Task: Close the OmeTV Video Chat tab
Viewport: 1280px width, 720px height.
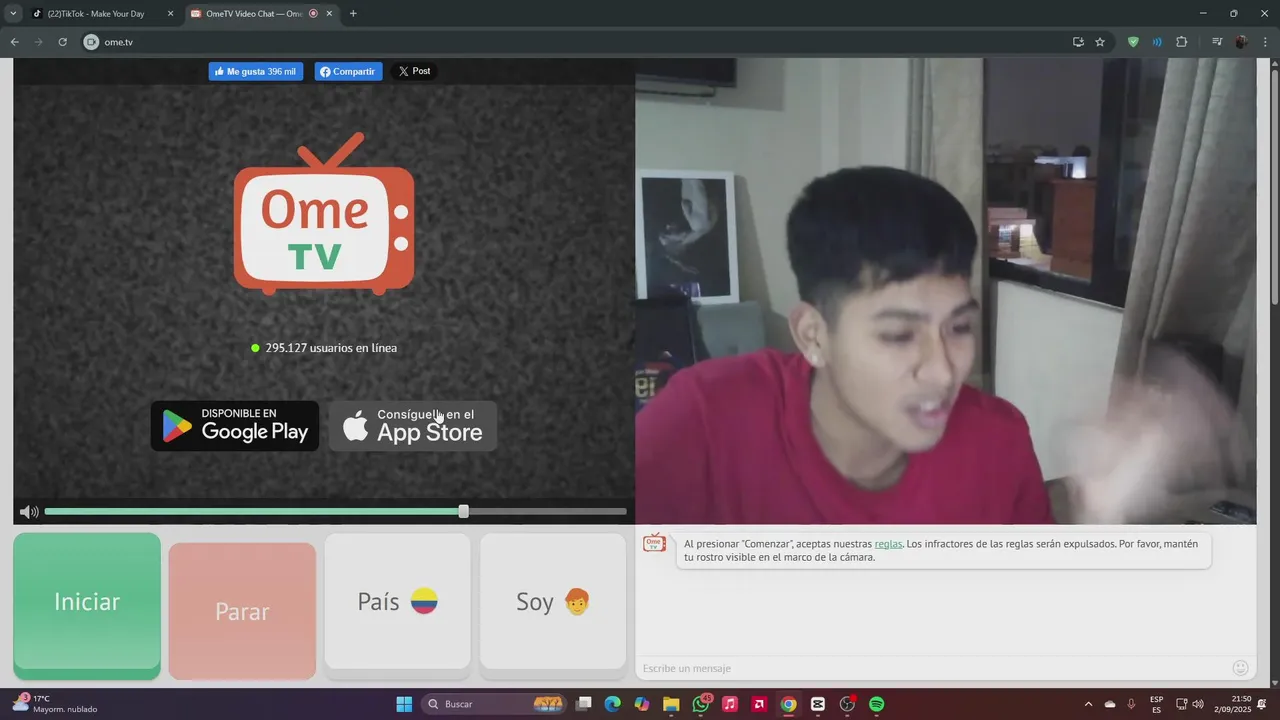Action: point(331,14)
